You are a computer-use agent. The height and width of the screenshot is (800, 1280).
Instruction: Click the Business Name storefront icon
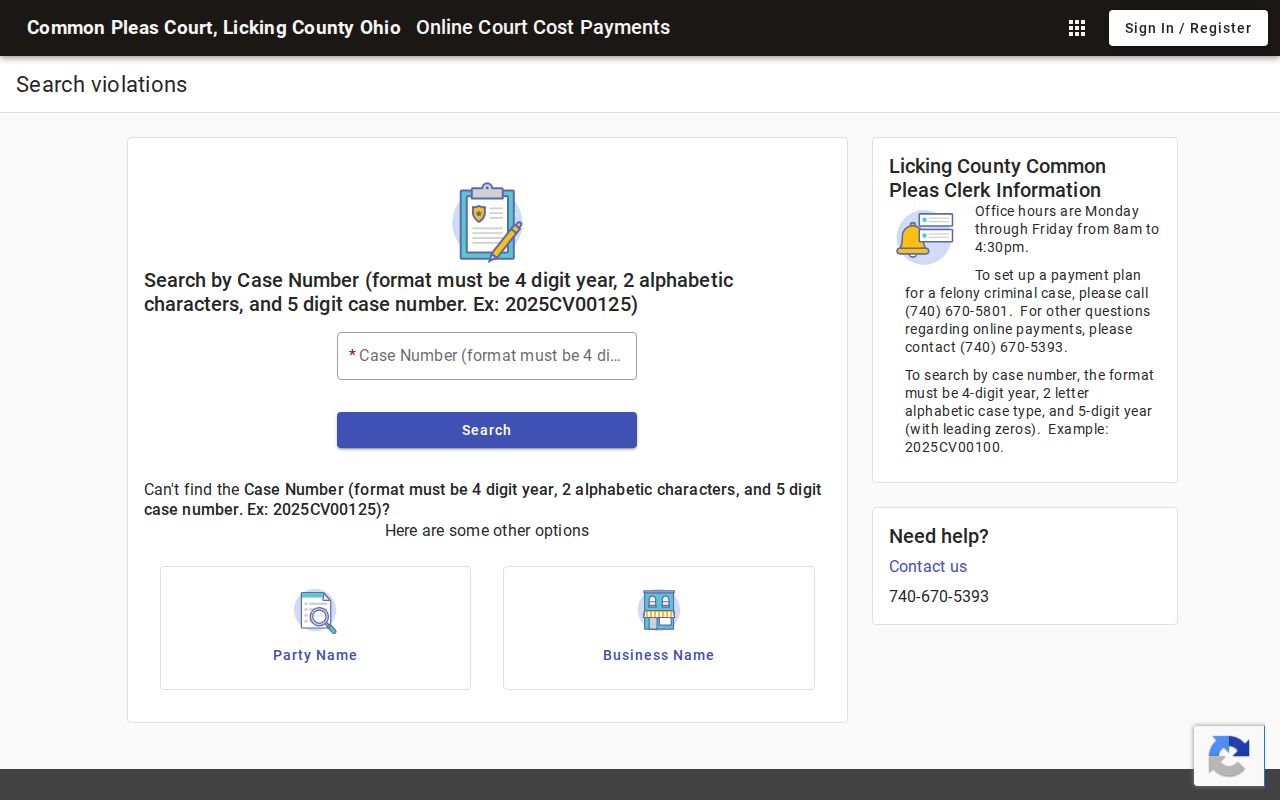point(659,610)
